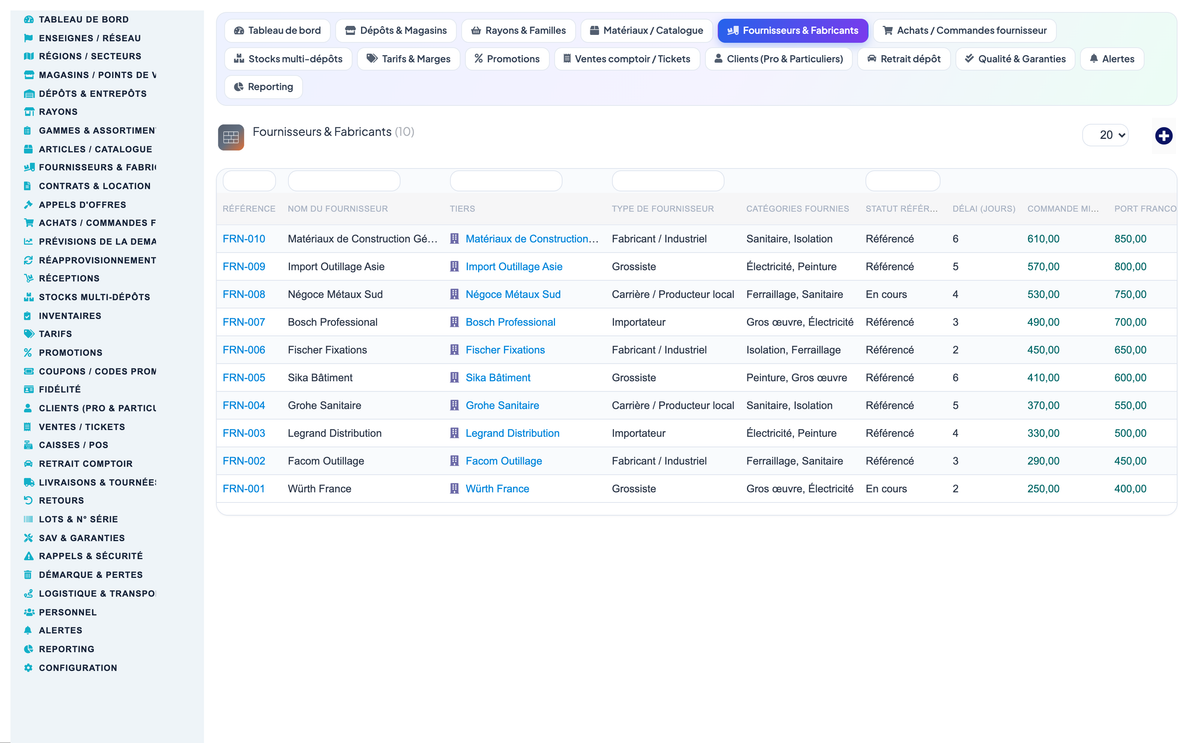Viewport: 1200px width, 743px height.
Task: Click the Fidélité sidebar icon
Action: click(x=28, y=389)
